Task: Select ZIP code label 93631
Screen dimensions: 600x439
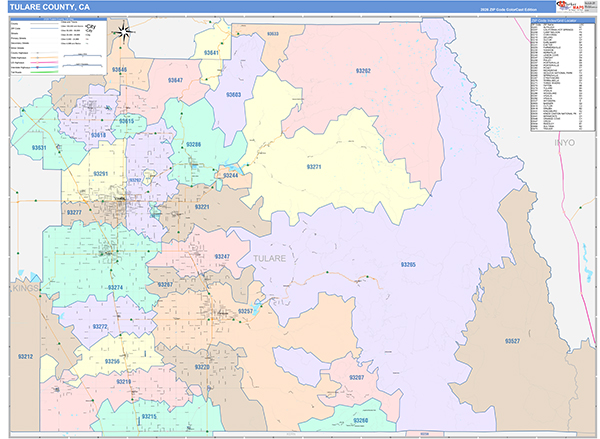Action: tap(39, 147)
